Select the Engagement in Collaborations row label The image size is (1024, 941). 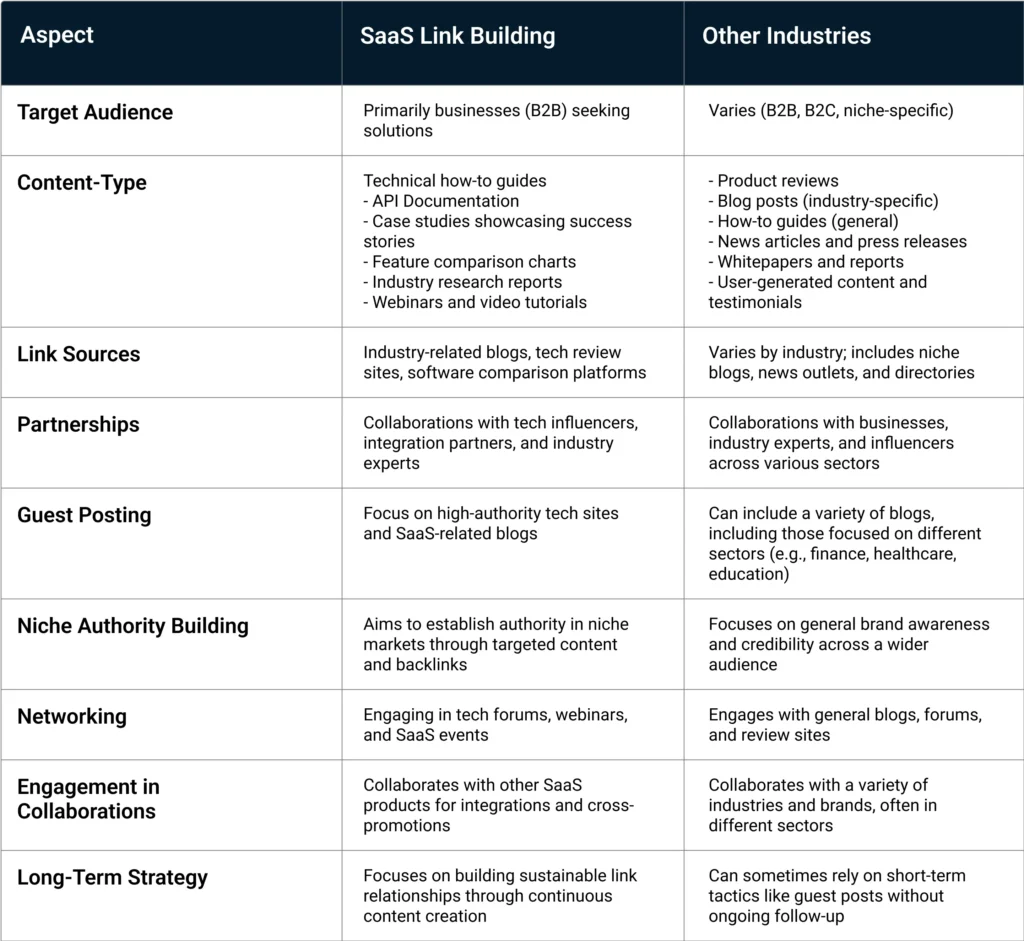(88, 798)
